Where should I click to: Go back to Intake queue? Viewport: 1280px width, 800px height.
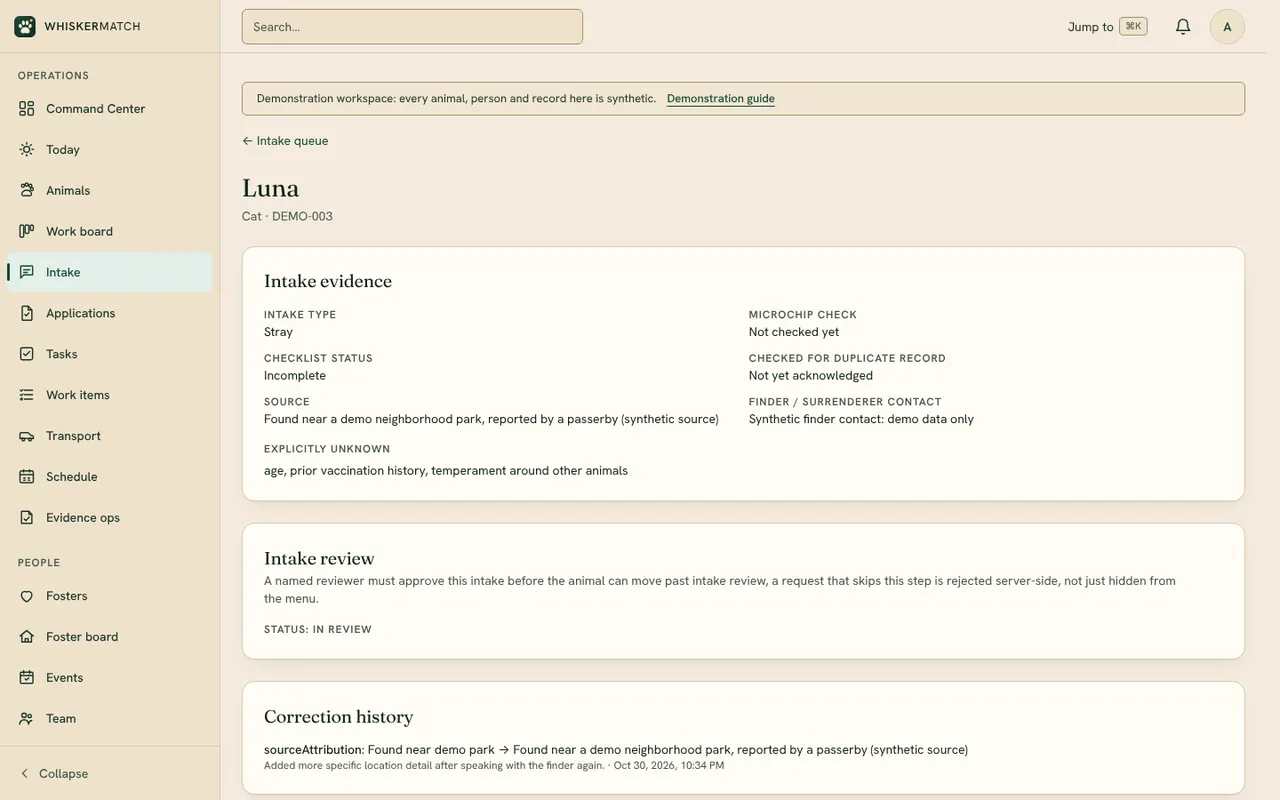[285, 141]
